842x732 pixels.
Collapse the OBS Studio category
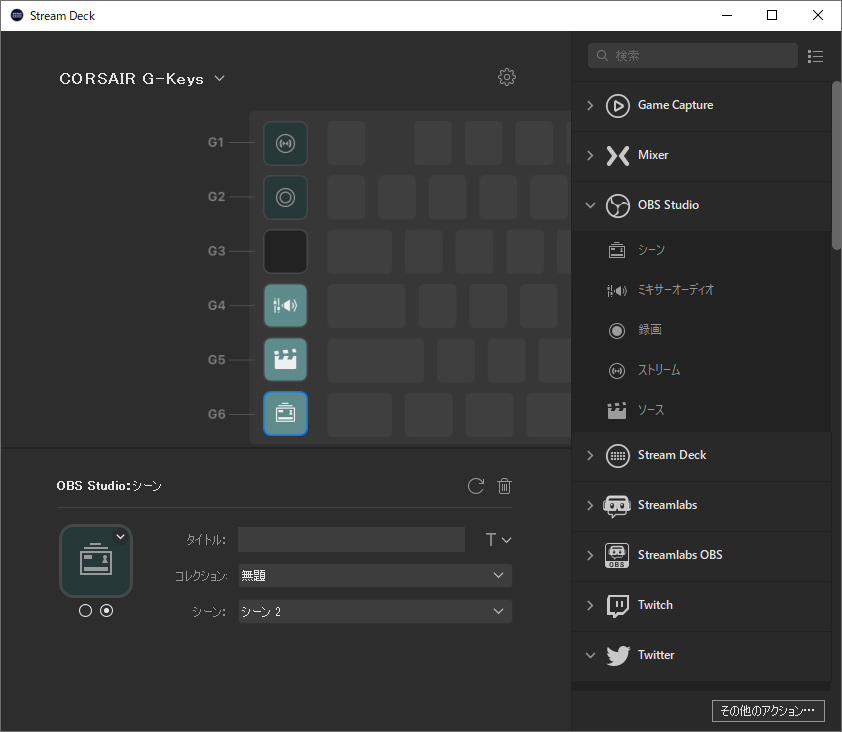(590, 206)
